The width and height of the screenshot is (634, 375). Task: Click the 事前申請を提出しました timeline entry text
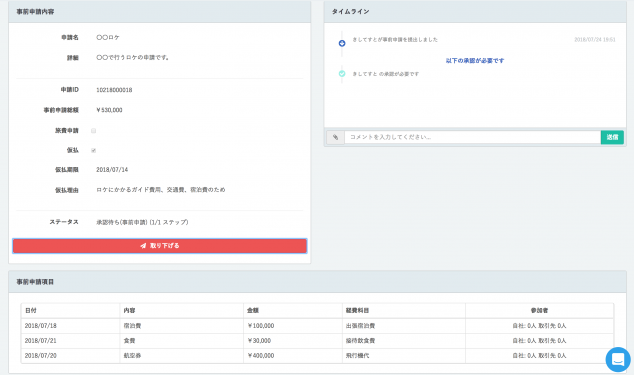point(395,40)
